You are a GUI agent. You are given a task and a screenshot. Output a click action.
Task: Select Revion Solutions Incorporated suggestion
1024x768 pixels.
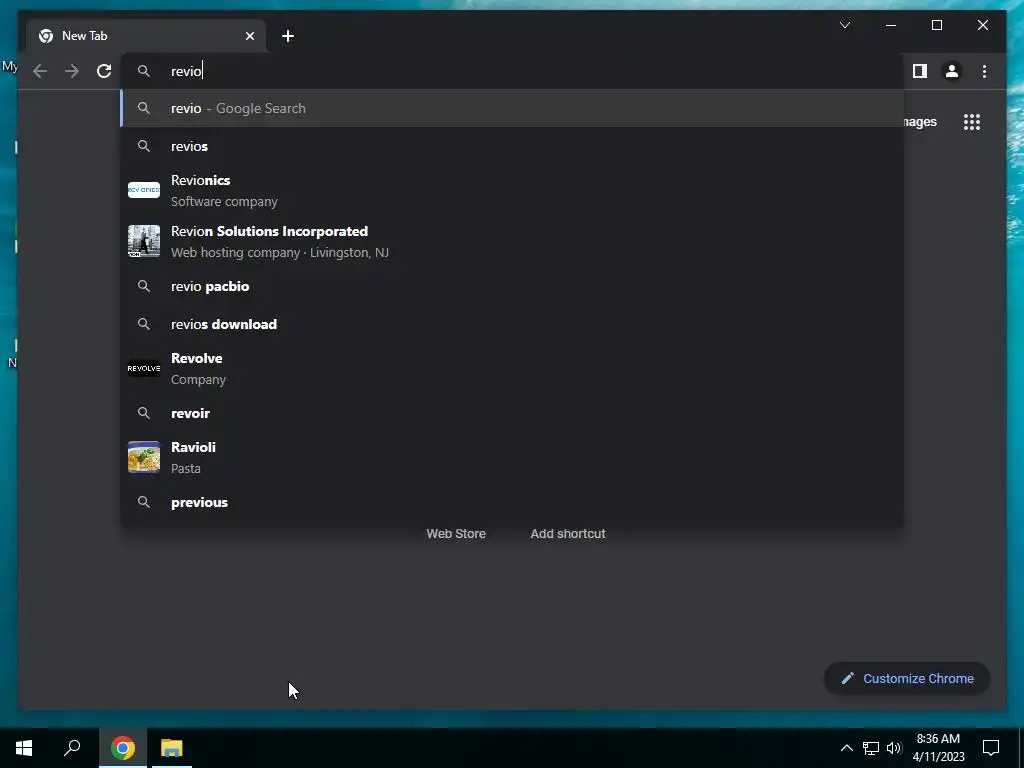pos(513,242)
